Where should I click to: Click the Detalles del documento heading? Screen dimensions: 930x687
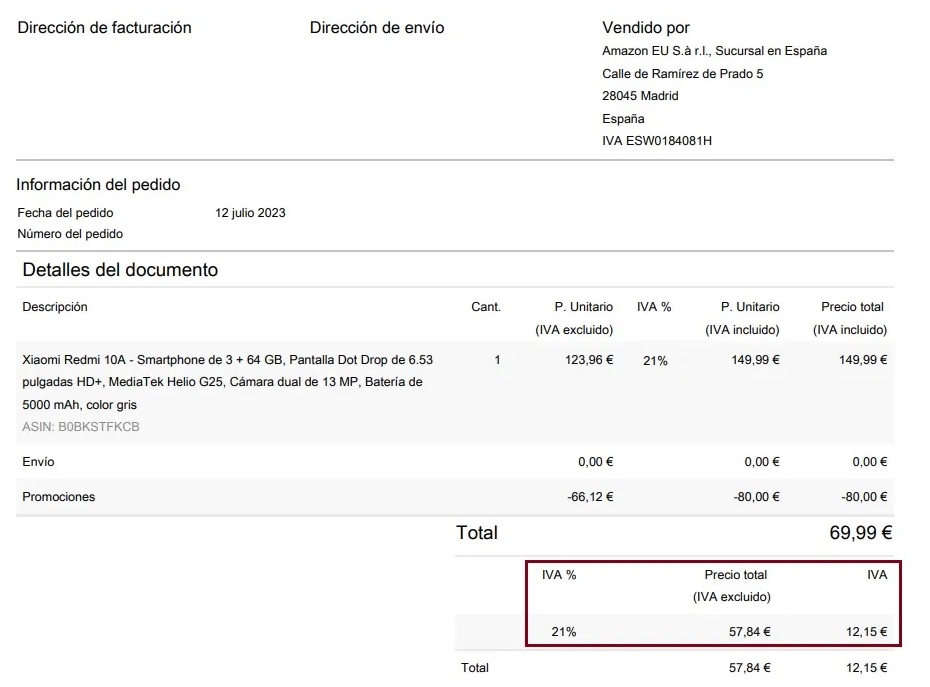[x=120, y=270]
